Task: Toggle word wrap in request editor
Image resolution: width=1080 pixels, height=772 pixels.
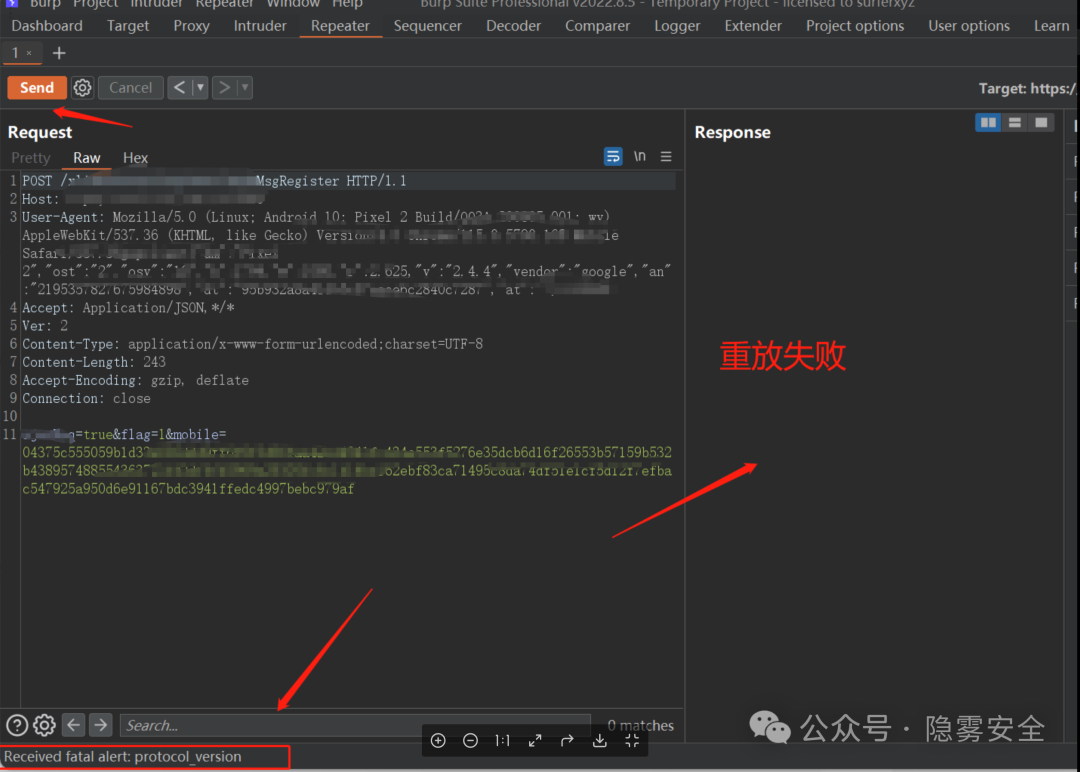Action: [613, 156]
